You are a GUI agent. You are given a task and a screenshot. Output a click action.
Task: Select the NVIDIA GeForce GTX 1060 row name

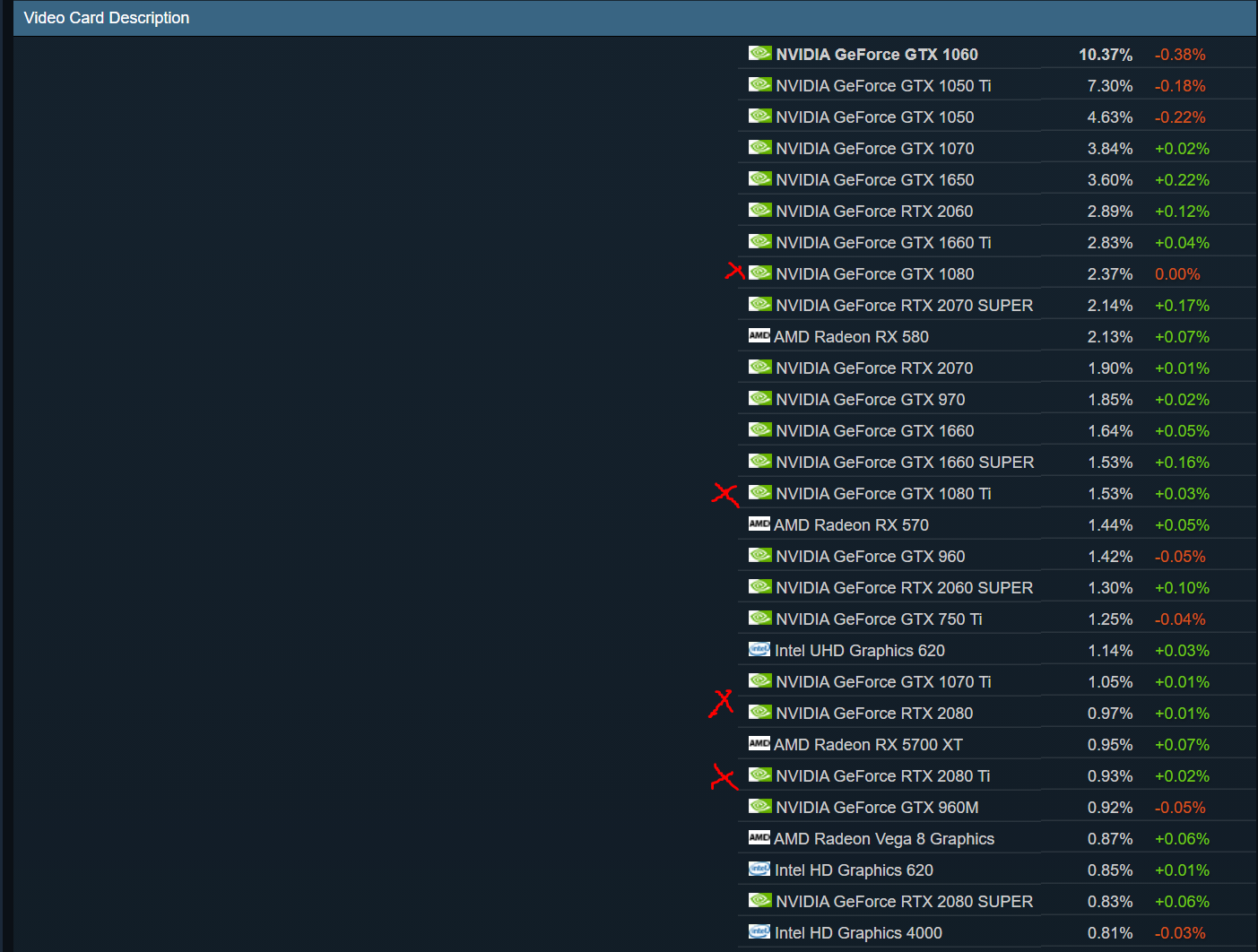click(x=877, y=55)
